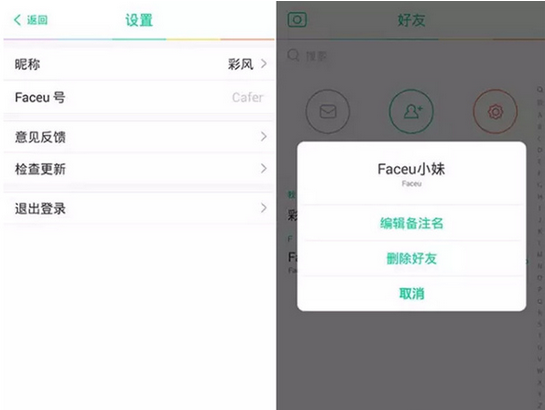Image resolution: width=545 pixels, height=410 pixels.
Task: Select 编辑备注名 in the popup
Action: tap(412, 223)
